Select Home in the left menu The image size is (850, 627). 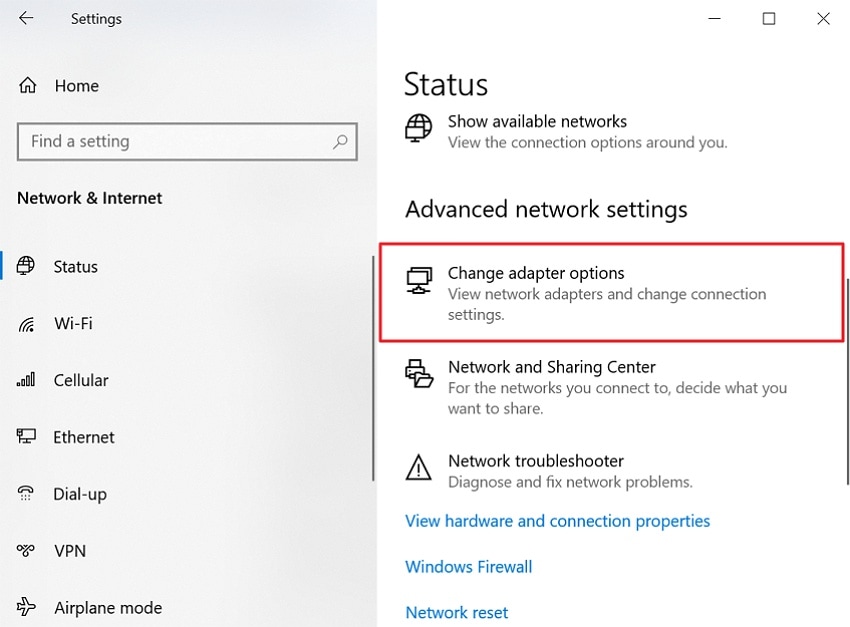[76, 85]
